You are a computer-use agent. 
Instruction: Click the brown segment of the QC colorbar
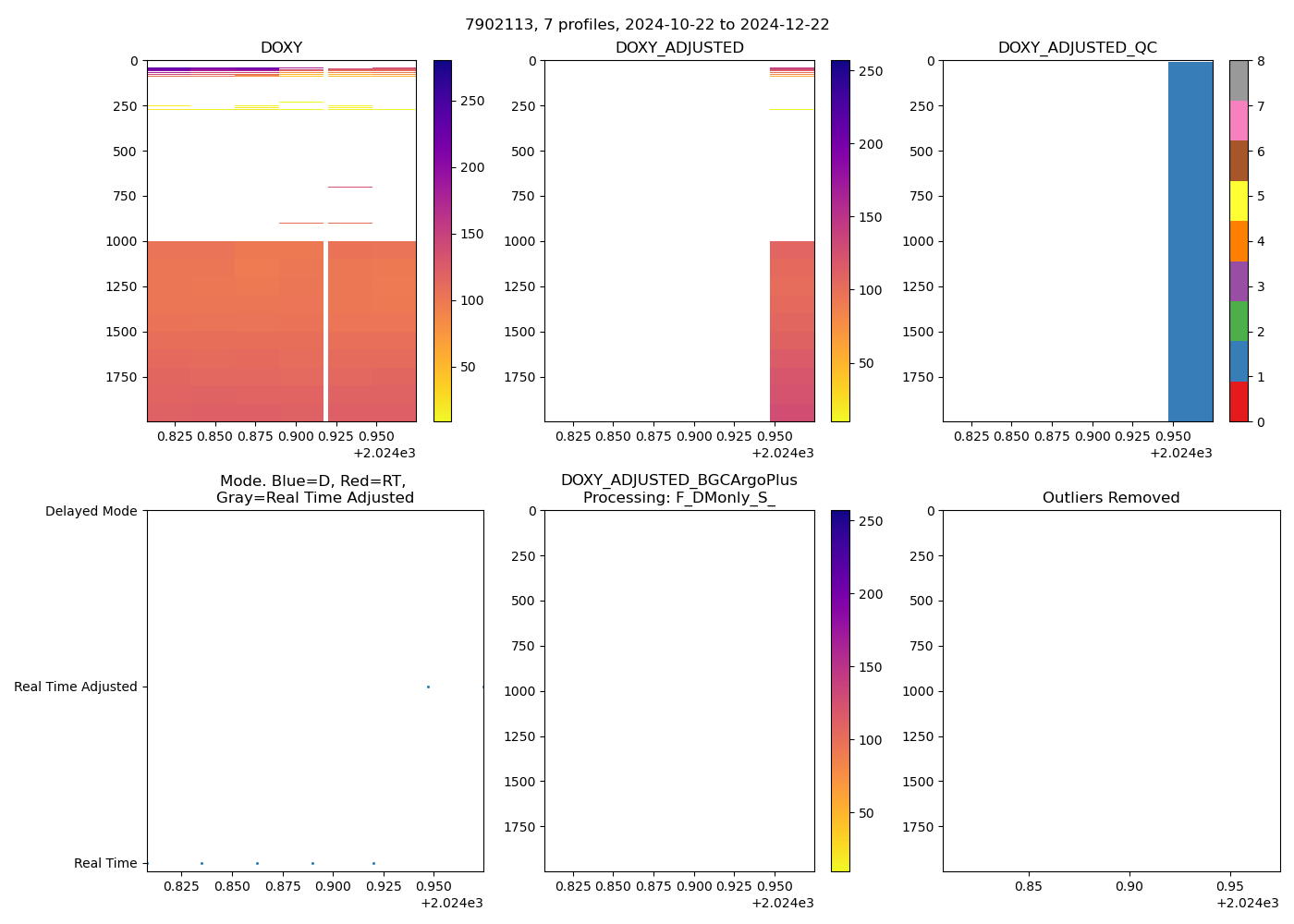[1239, 161]
